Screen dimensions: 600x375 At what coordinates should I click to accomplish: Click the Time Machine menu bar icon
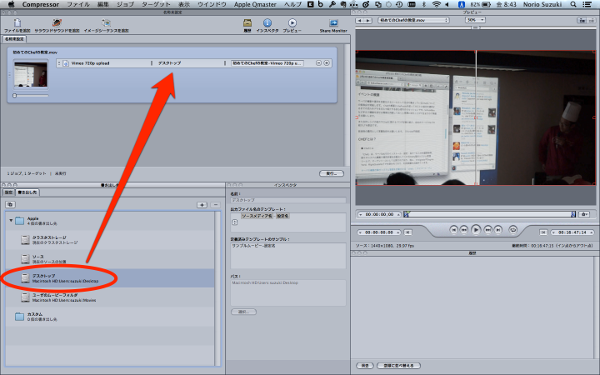[399, 4]
